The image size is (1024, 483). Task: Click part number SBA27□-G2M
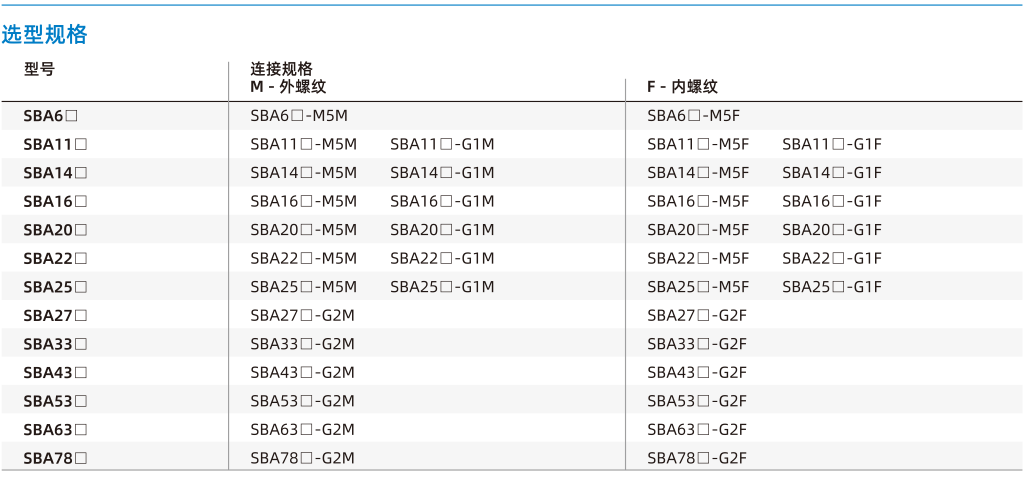click(302, 316)
